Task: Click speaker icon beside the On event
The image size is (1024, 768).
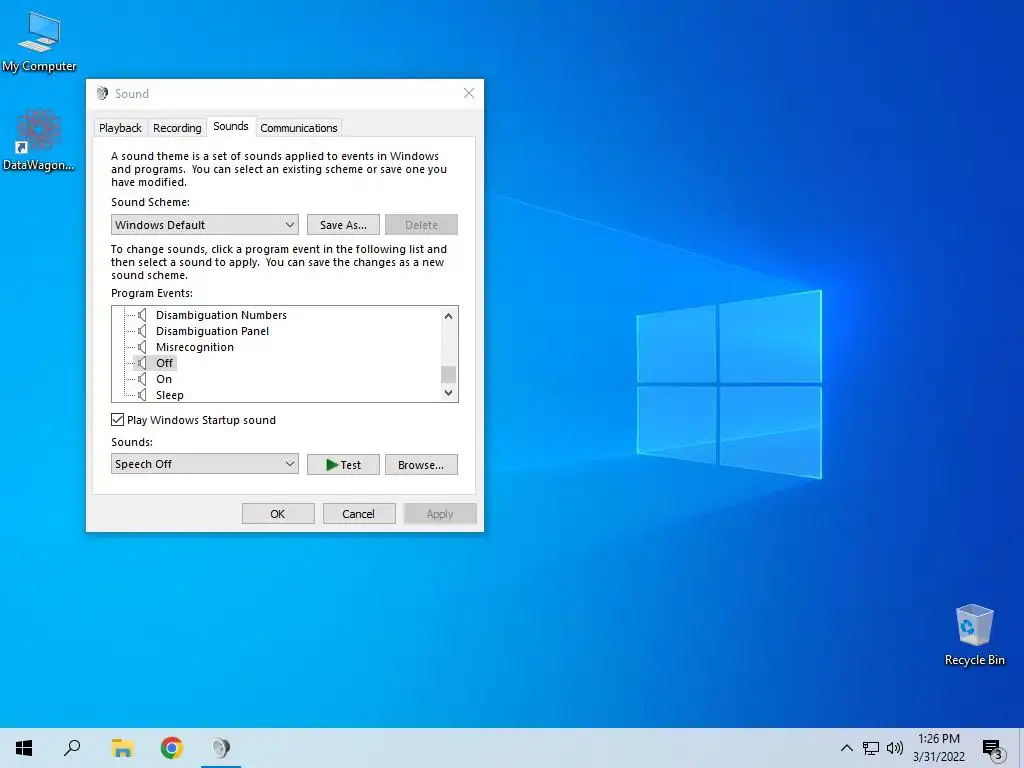Action: click(x=142, y=379)
